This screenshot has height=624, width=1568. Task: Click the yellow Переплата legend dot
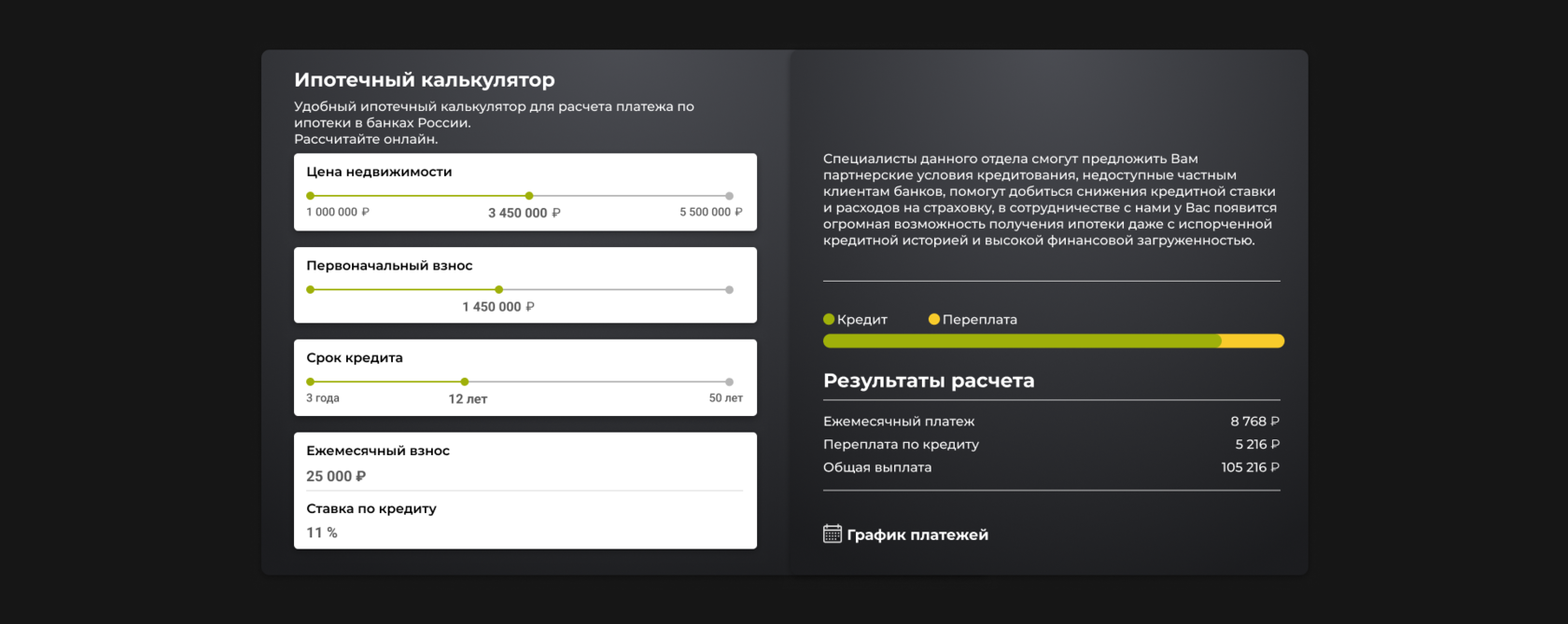(934, 319)
